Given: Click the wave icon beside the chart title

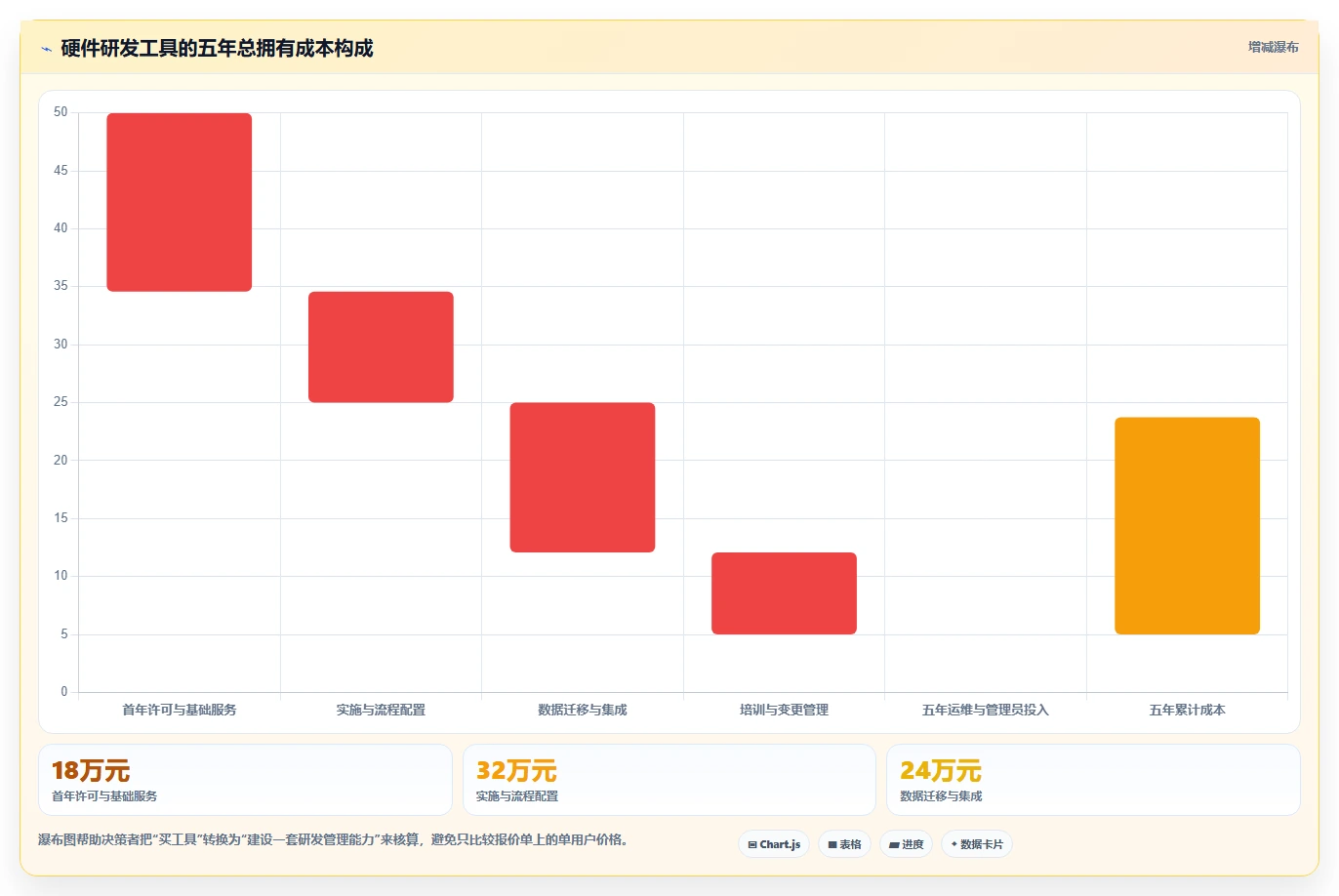Looking at the screenshot, I should click(x=46, y=49).
